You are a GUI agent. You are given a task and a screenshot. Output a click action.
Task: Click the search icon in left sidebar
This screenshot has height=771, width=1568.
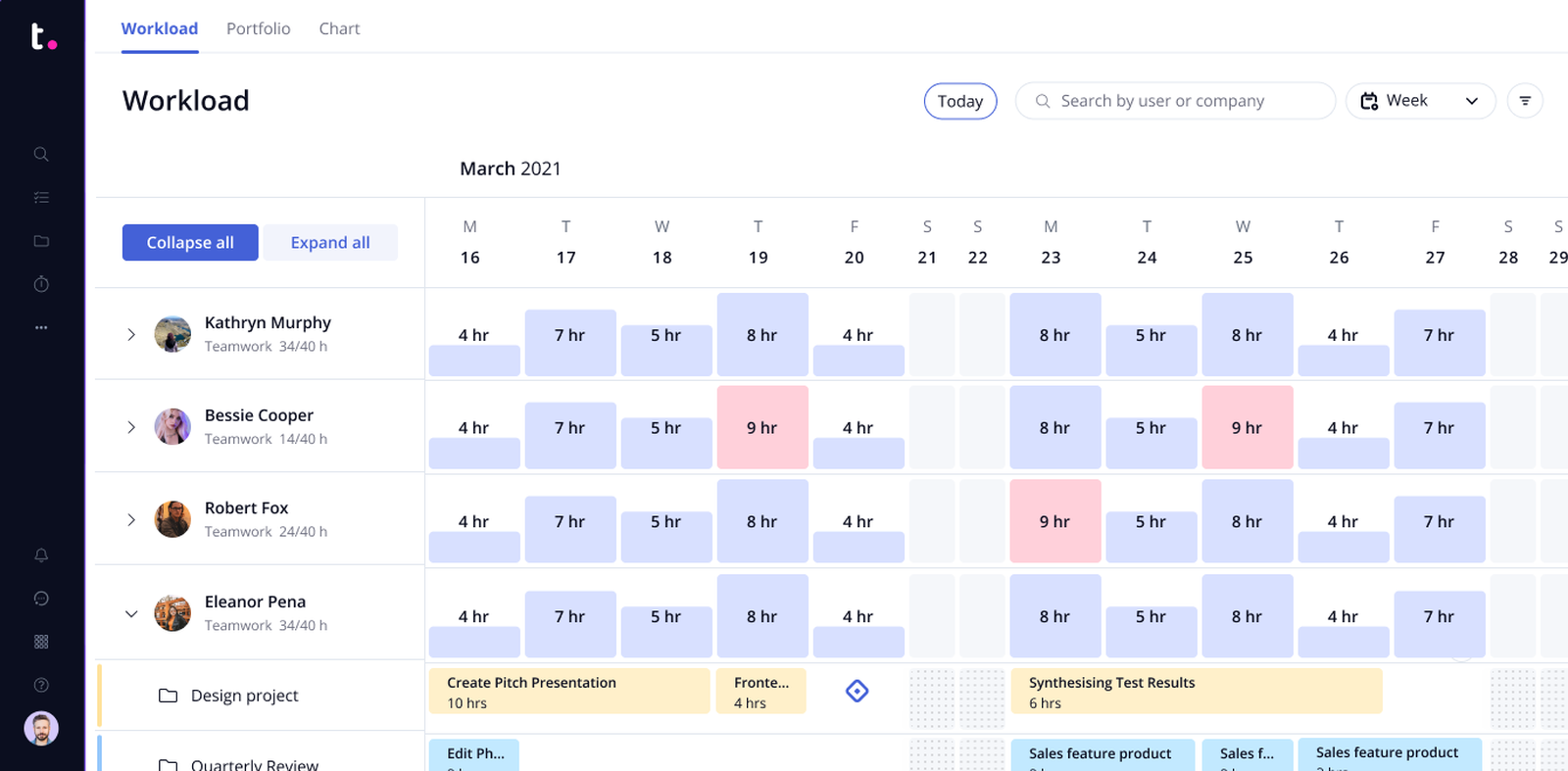(41, 154)
